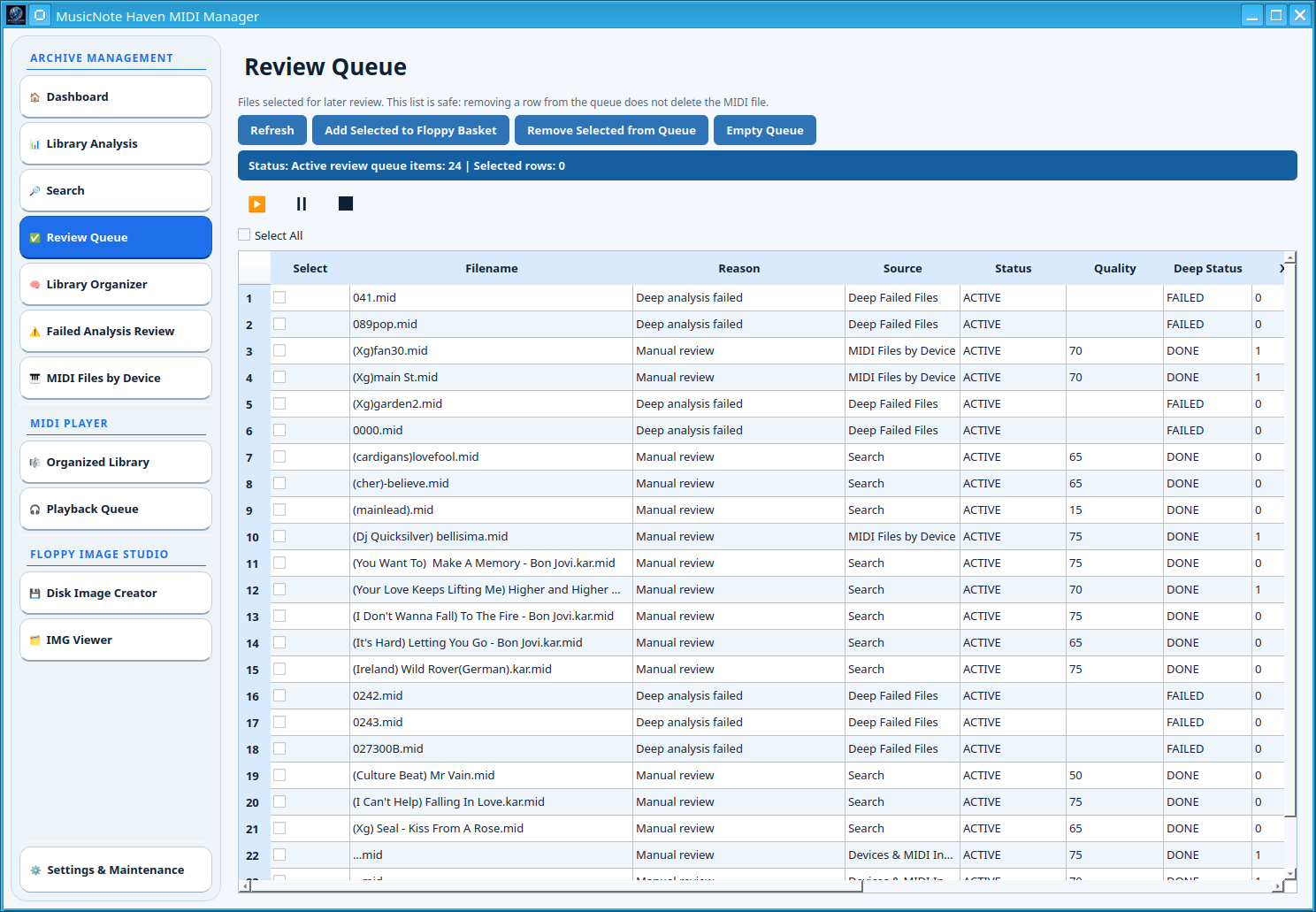
Task: Pause MIDI playback
Action: click(x=302, y=204)
